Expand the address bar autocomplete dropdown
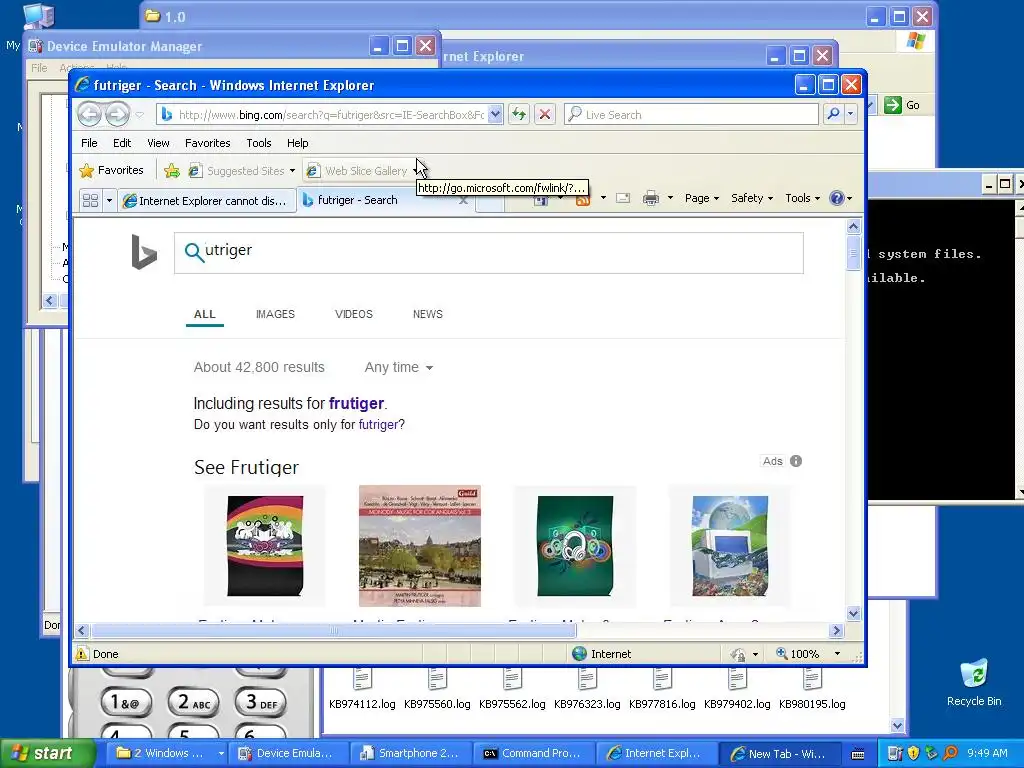 [496, 114]
